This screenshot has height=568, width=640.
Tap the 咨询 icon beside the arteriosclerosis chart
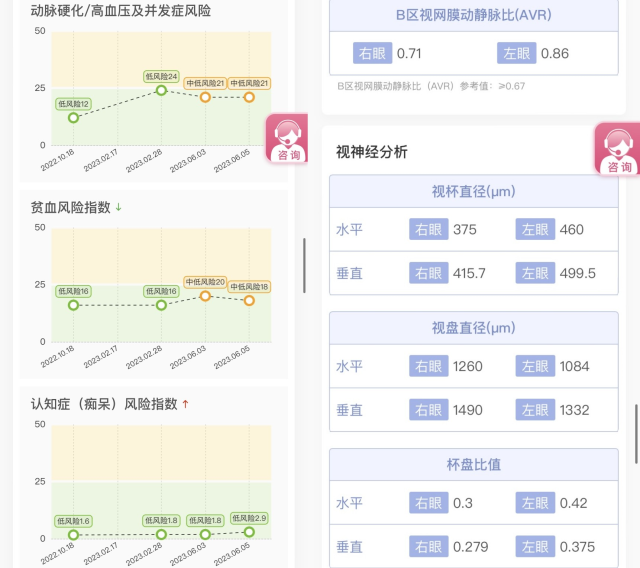(x=286, y=138)
